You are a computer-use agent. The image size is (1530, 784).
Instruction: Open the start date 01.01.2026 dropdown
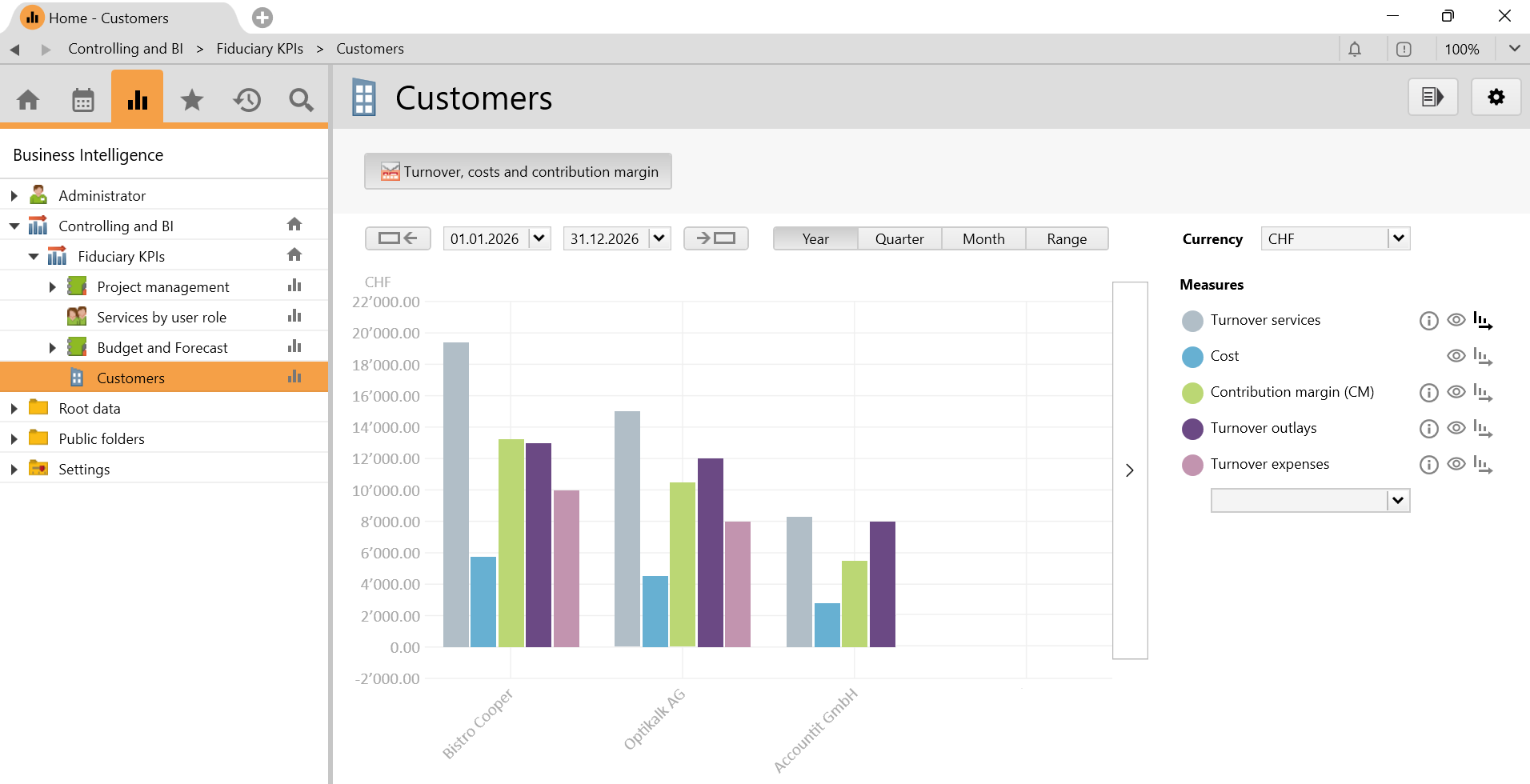539,238
